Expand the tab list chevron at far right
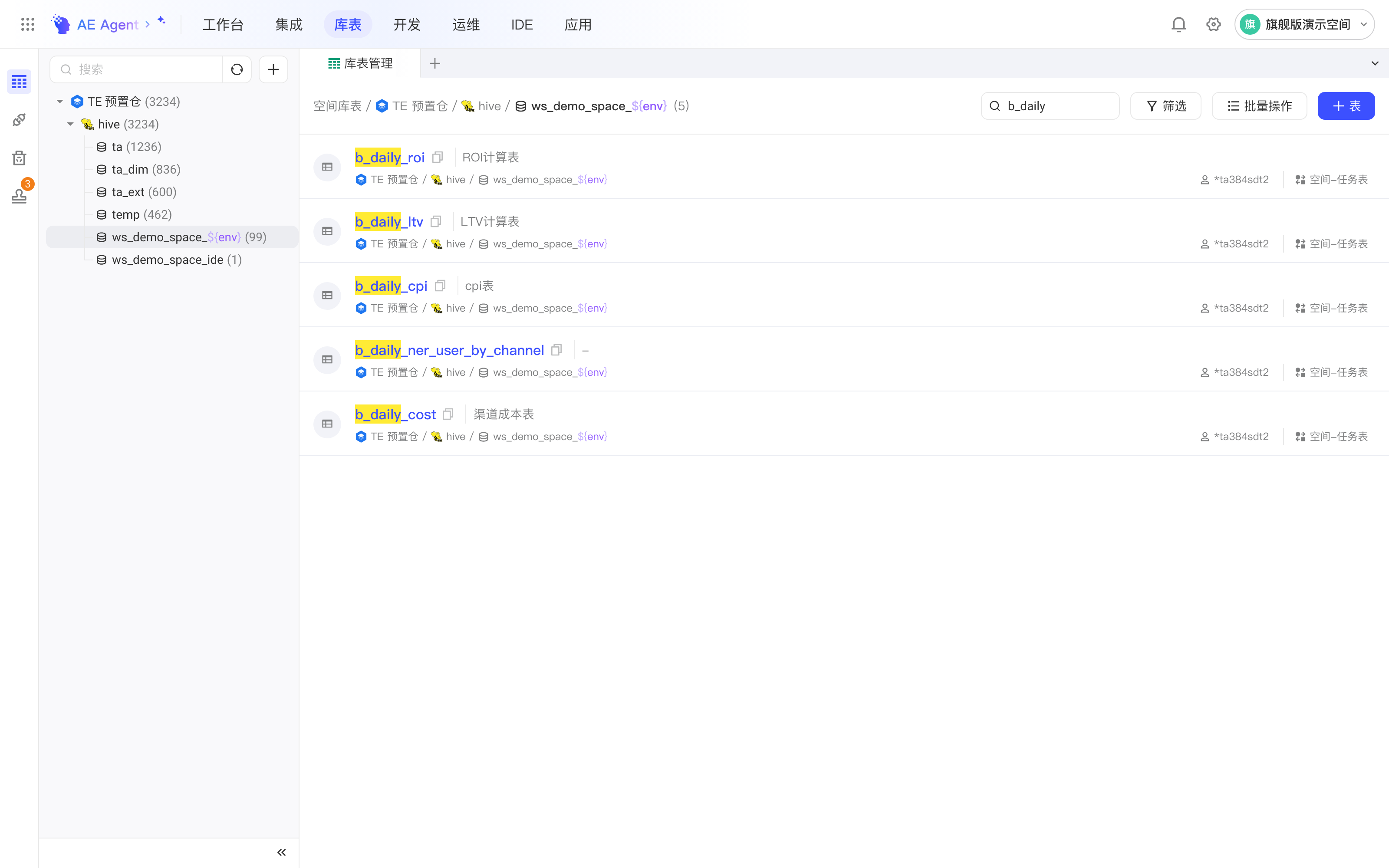 click(1375, 63)
